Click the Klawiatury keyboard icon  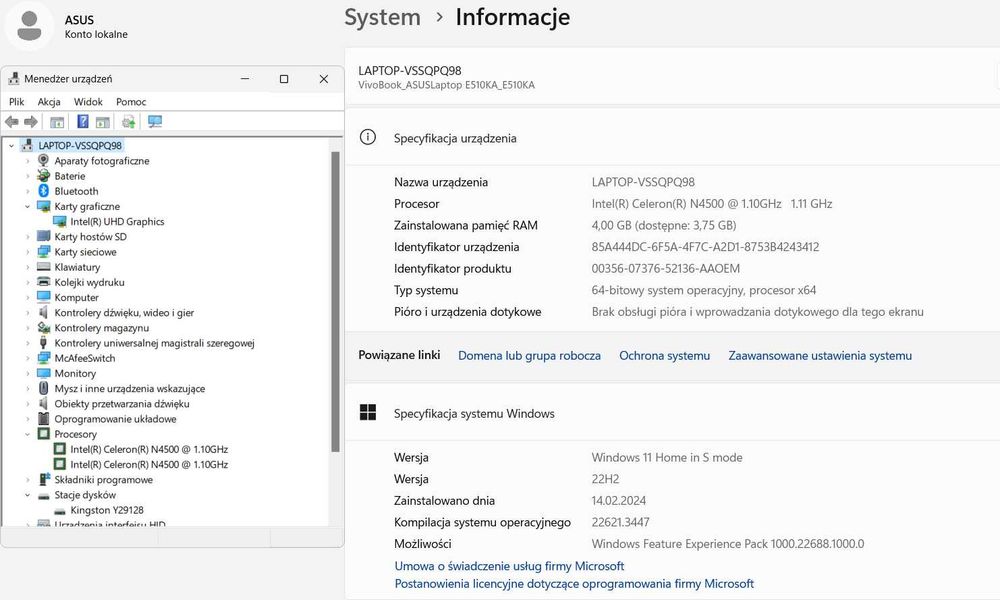pos(43,267)
